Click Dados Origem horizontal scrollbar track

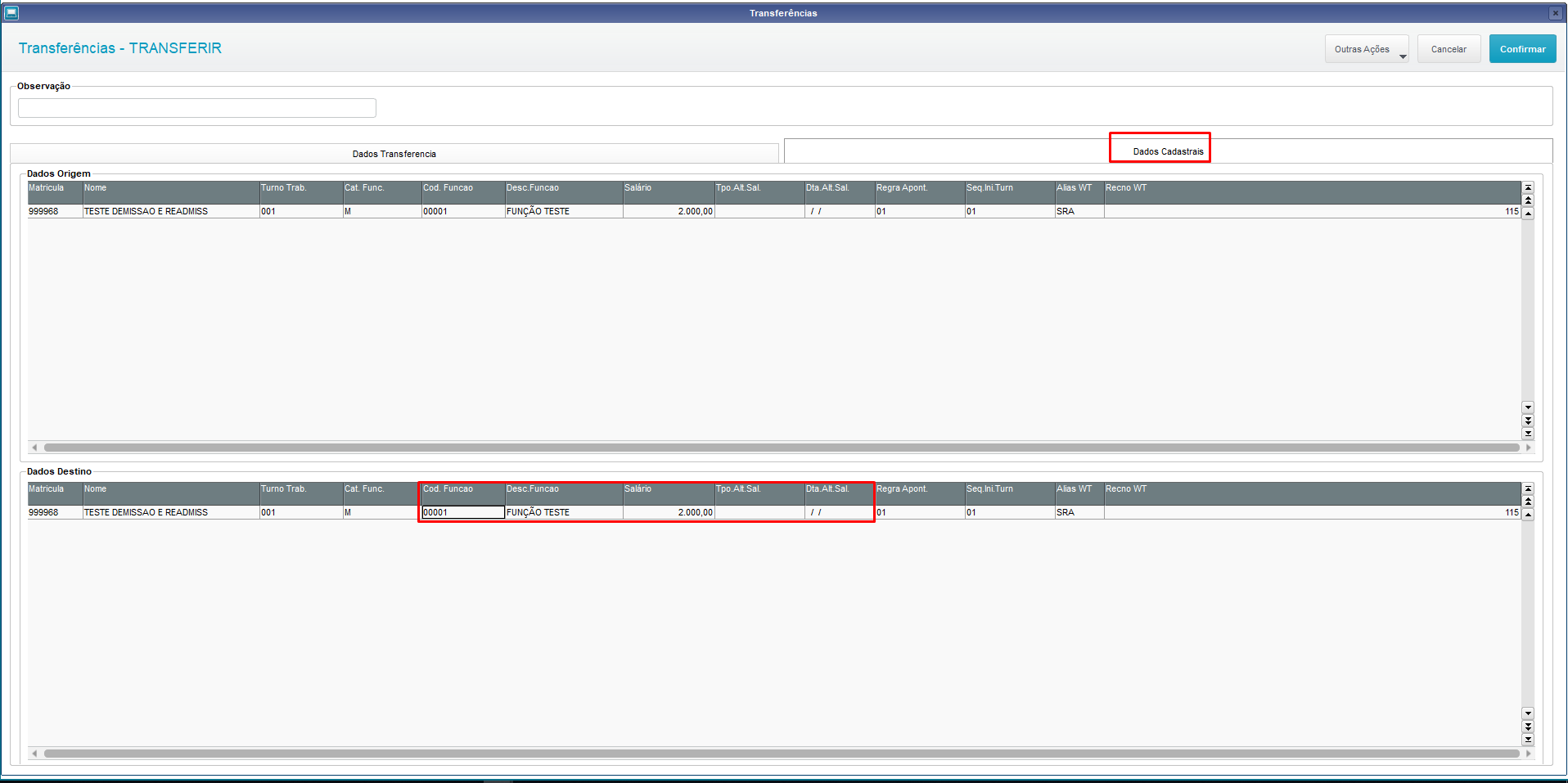coord(782,448)
